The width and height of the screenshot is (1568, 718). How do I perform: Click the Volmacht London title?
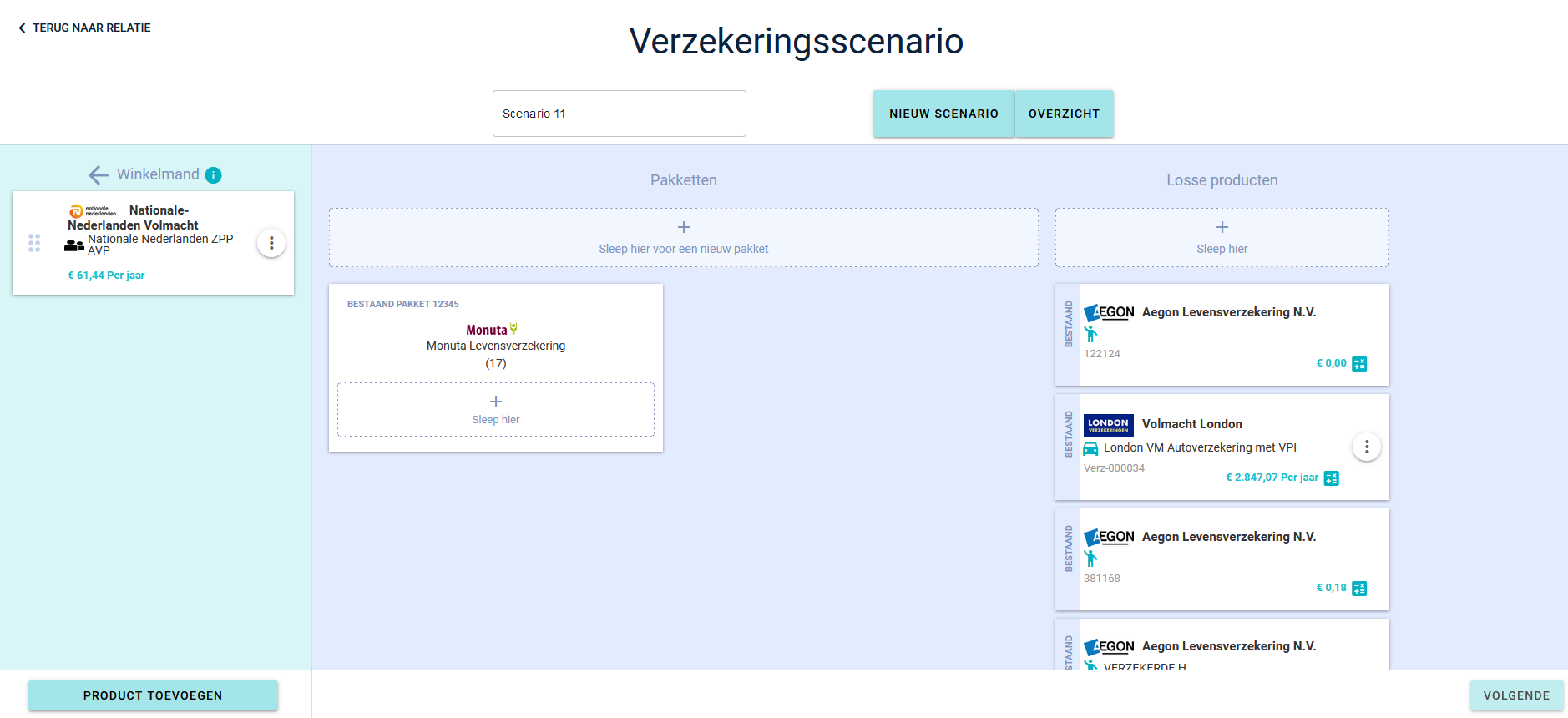1192,424
